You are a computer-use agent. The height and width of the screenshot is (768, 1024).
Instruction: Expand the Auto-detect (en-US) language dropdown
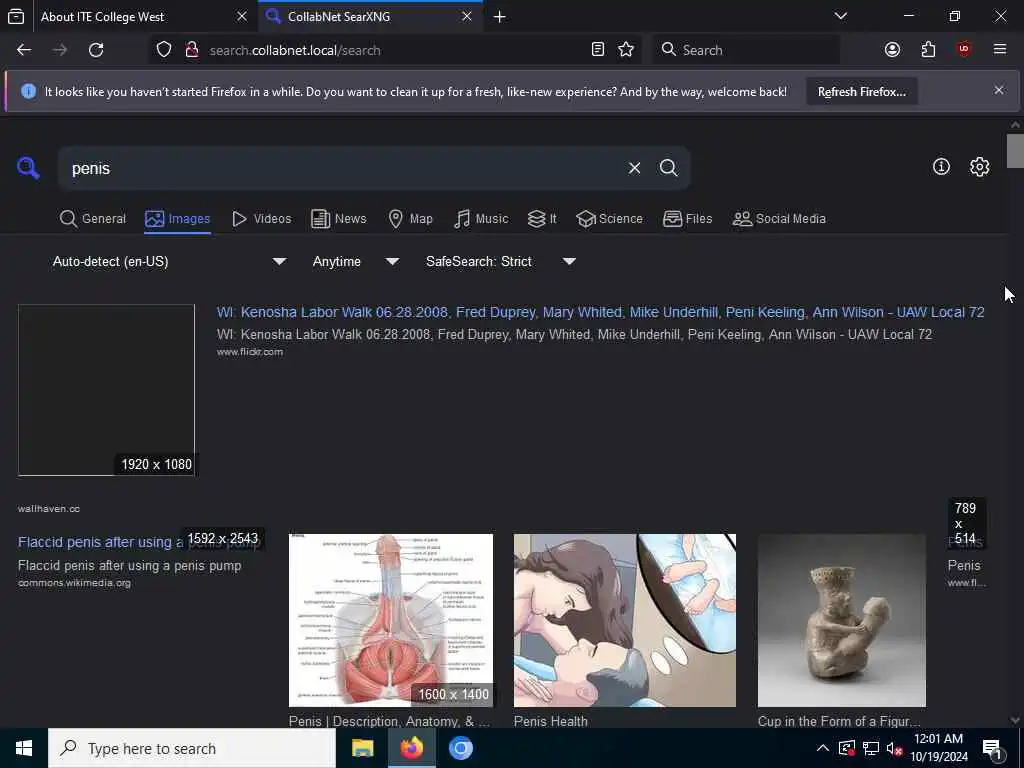169,261
